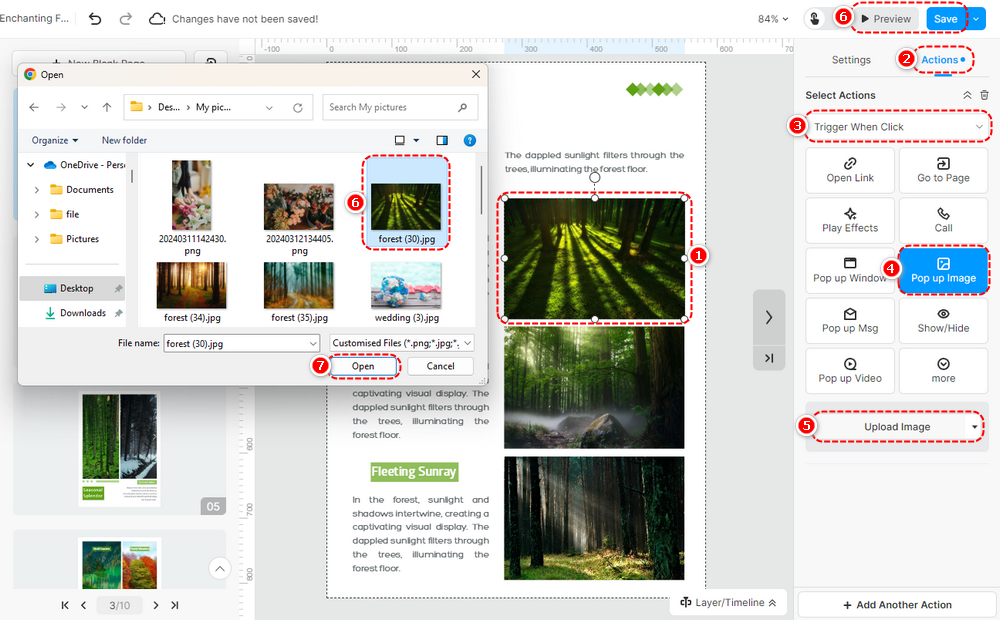Image resolution: width=1000 pixels, height=620 pixels.
Task: Refresh the My pictures folder
Action: [x=297, y=108]
